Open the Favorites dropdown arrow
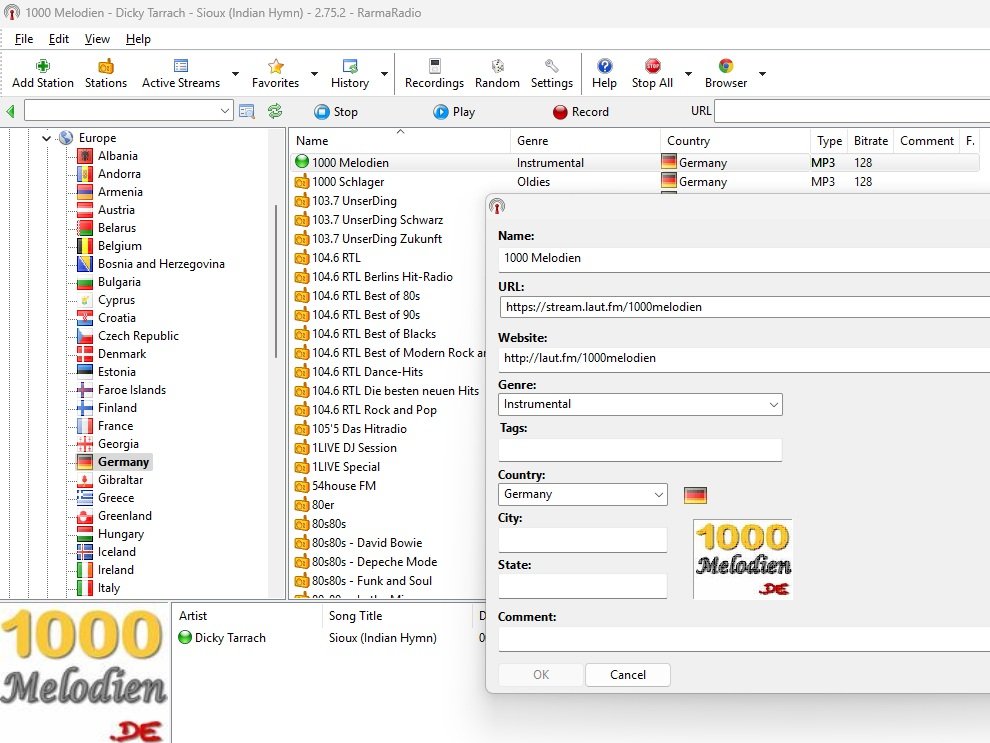Image resolution: width=990 pixels, height=743 pixels. [x=314, y=74]
